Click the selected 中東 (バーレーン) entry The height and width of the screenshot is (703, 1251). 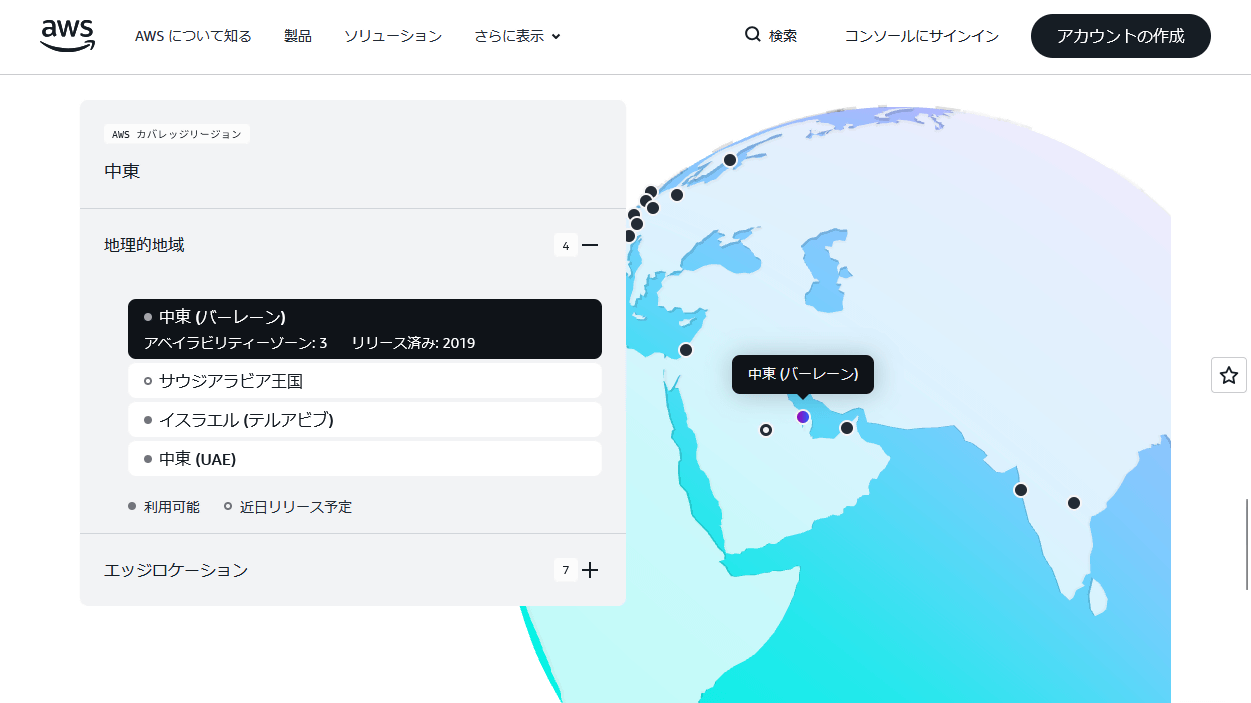pyautogui.click(x=365, y=329)
